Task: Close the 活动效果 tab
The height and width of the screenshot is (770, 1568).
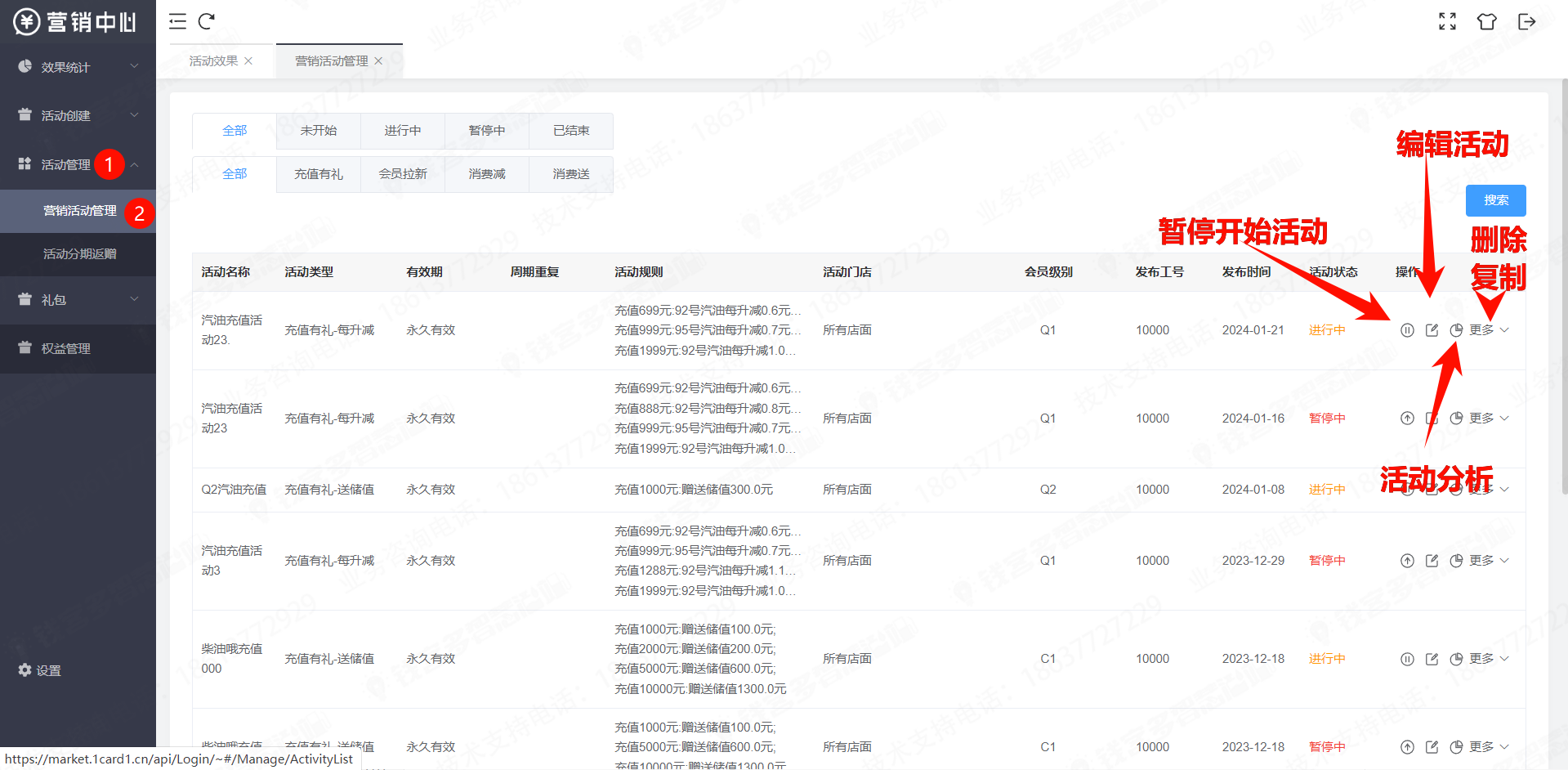Action: tap(248, 61)
